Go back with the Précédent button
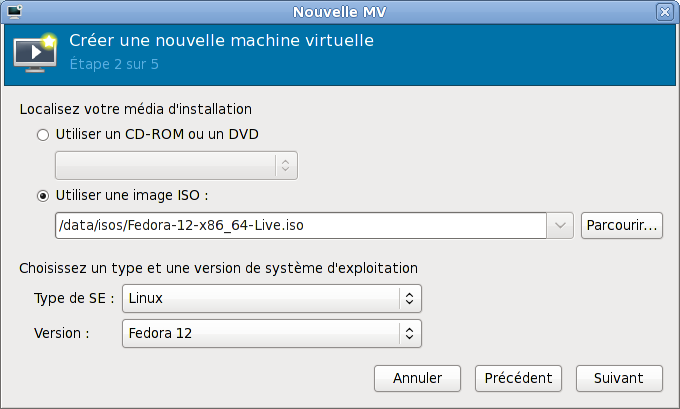Image resolution: width=680 pixels, height=409 pixels. point(518,379)
